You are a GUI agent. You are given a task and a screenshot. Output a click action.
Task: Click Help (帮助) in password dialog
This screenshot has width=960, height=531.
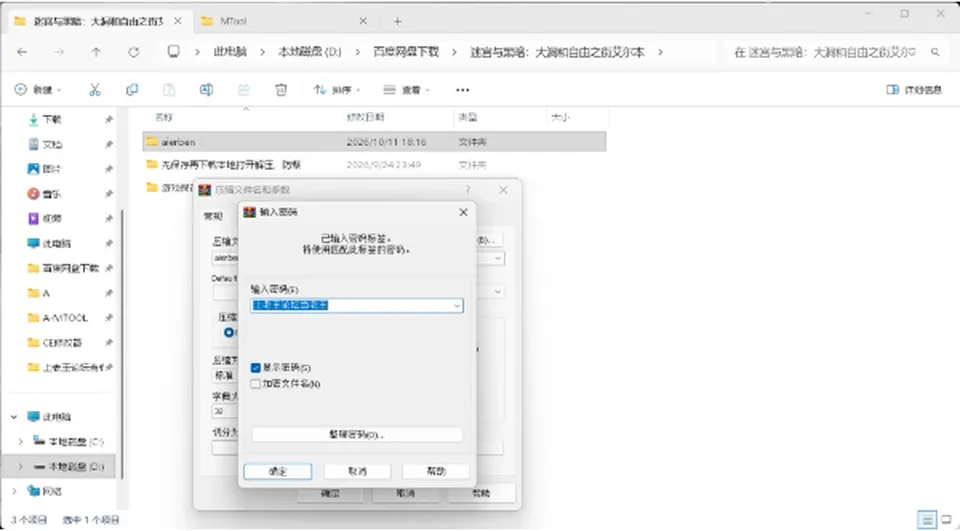coord(436,471)
